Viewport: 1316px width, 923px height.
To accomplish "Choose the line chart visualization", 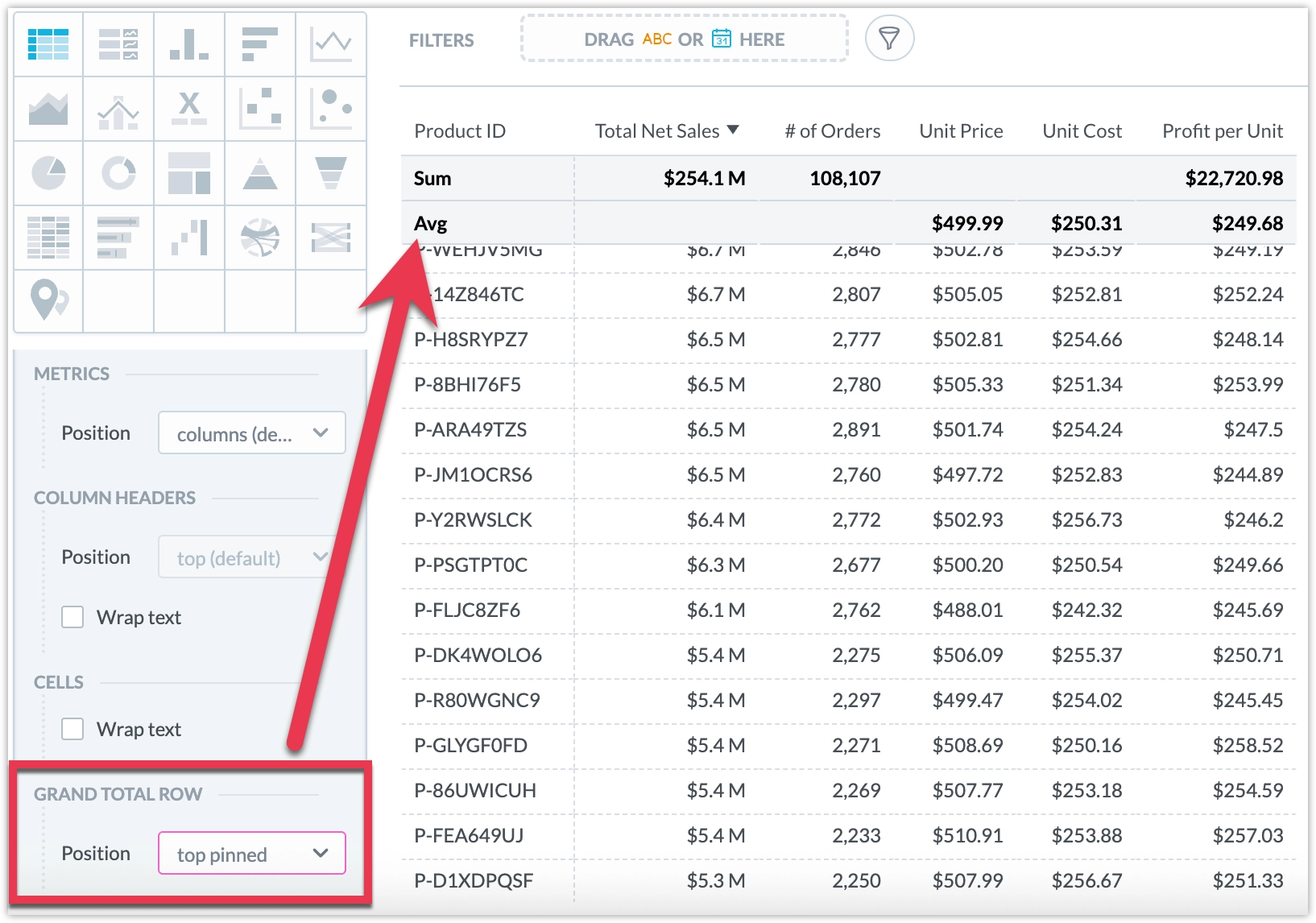I will pyautogui.click(x=331, y=44).
